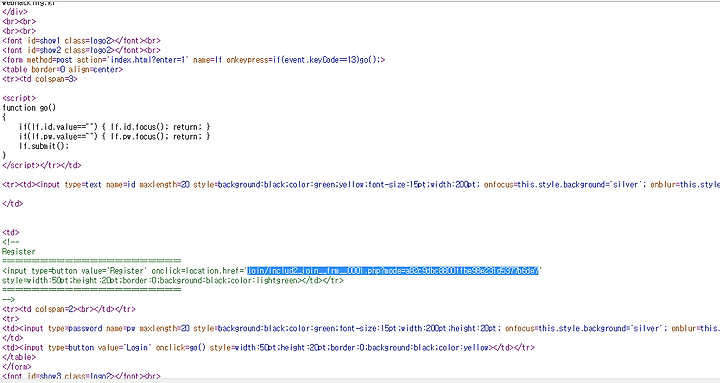Click the Register comment word
This screenshot has width=720, height=383.
coord(18,252)
